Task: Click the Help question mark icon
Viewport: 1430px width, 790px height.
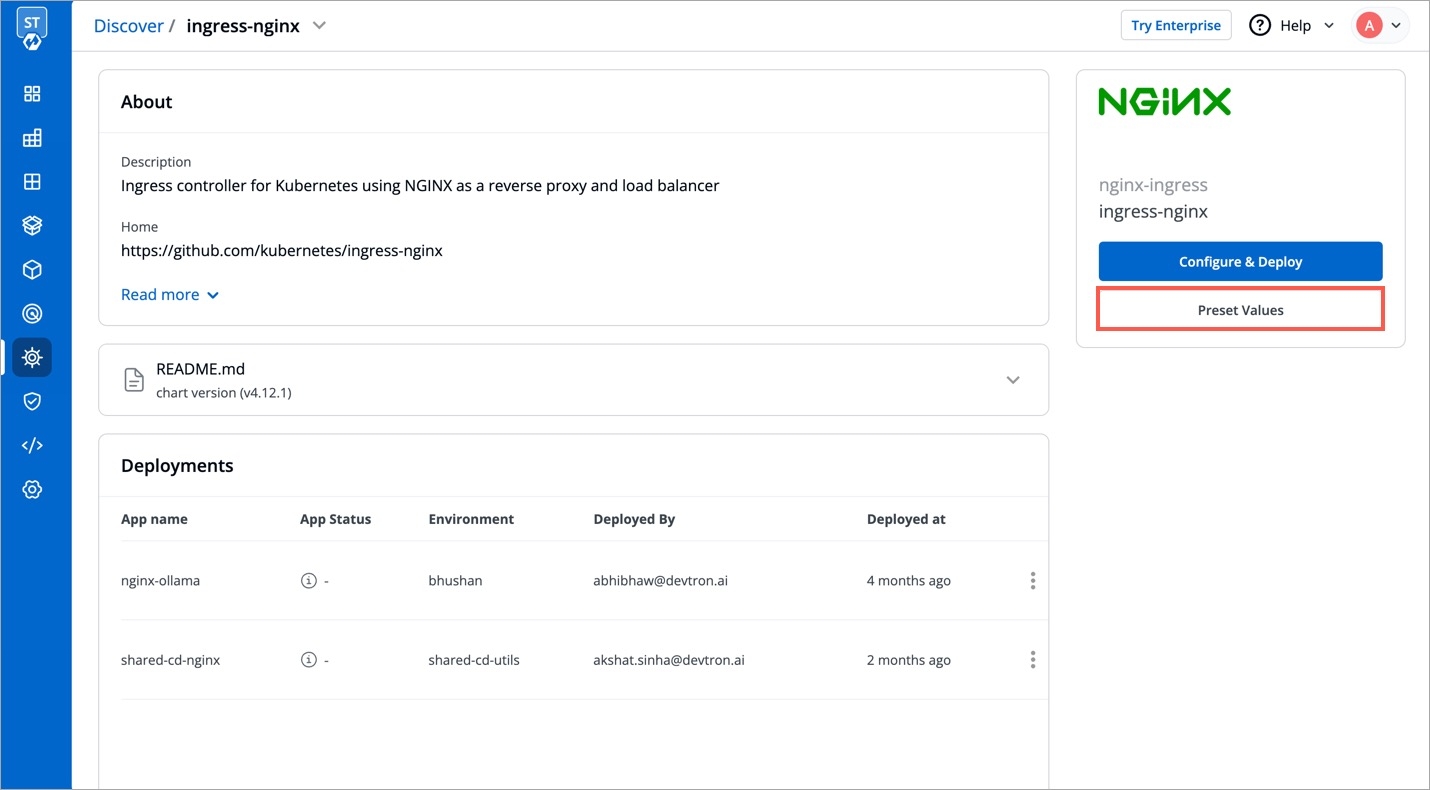Action: click(x=1260, y=26)
